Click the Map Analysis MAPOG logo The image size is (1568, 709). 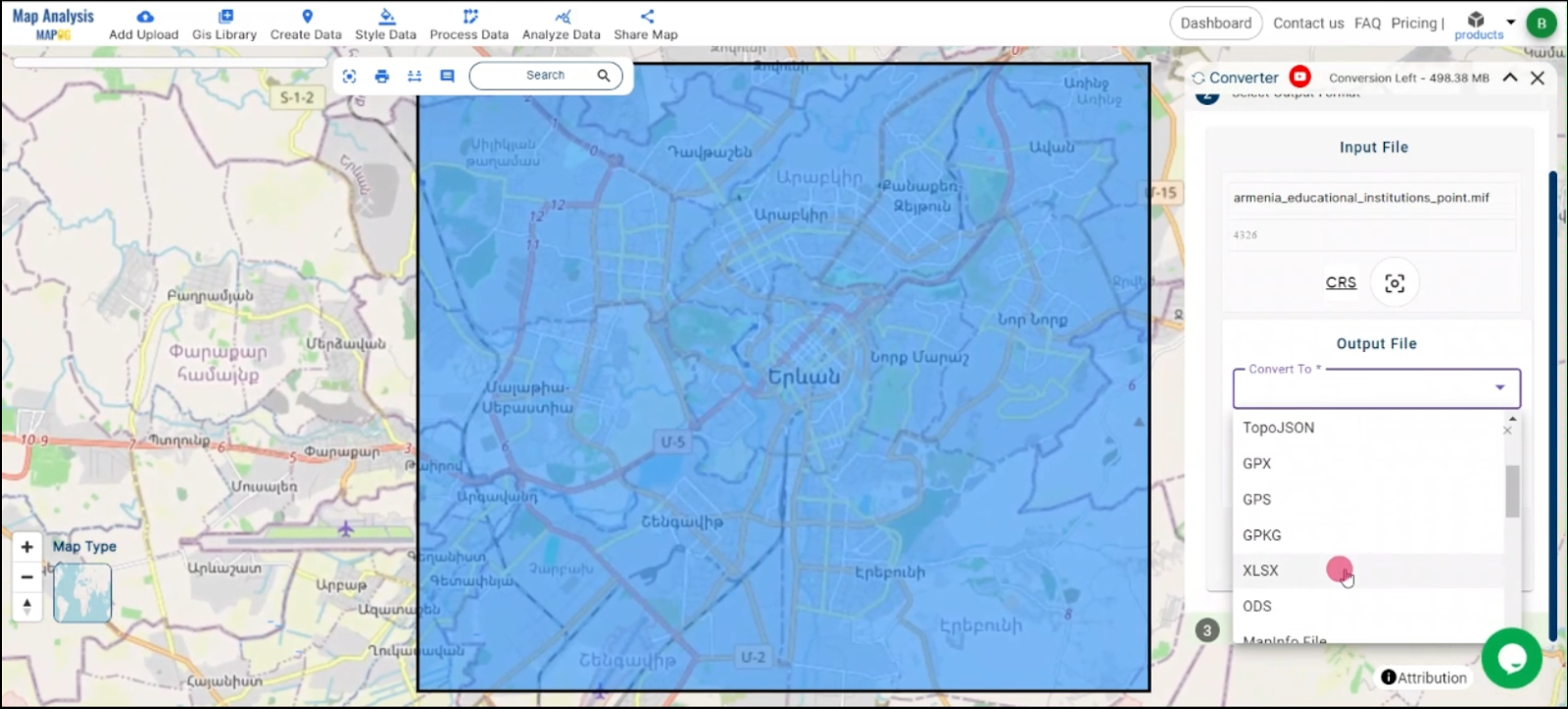tap(53, 24)
